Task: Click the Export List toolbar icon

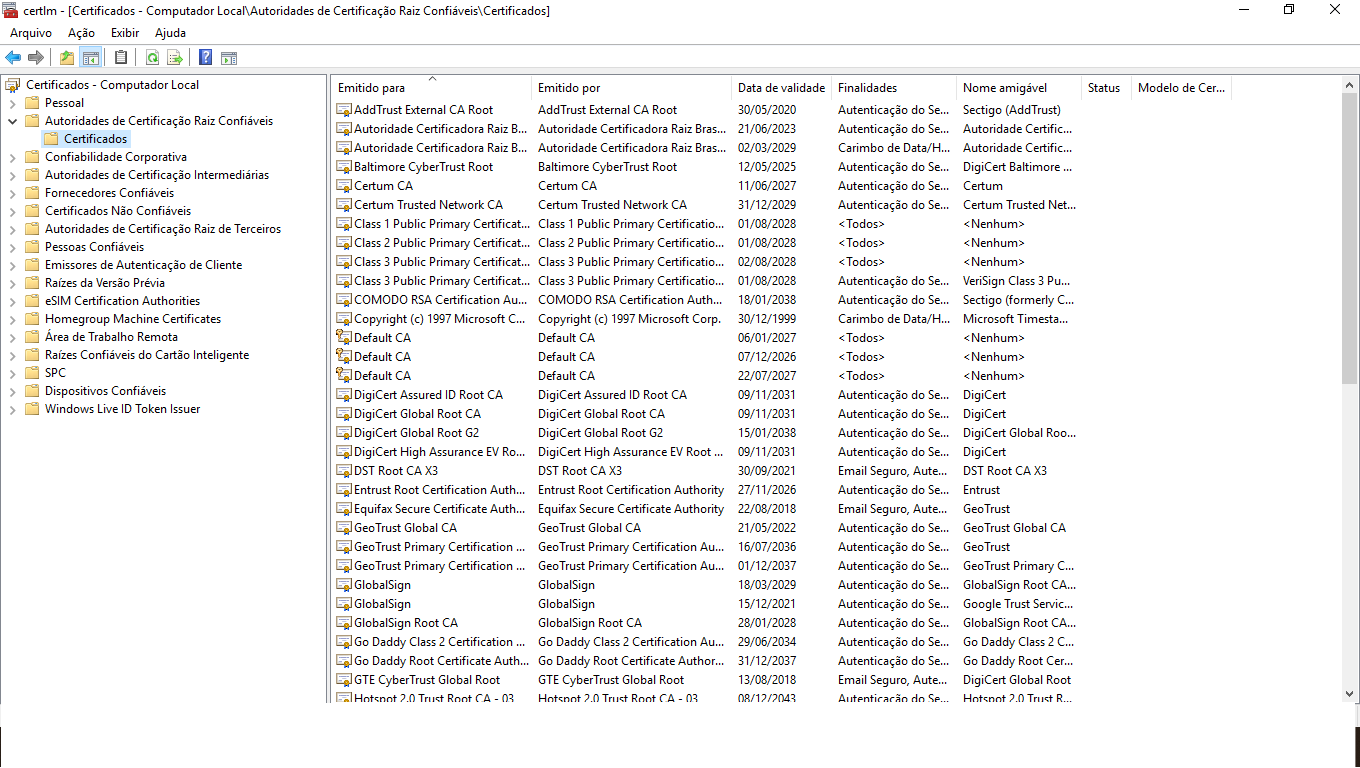Action: [x=175, y=58]
